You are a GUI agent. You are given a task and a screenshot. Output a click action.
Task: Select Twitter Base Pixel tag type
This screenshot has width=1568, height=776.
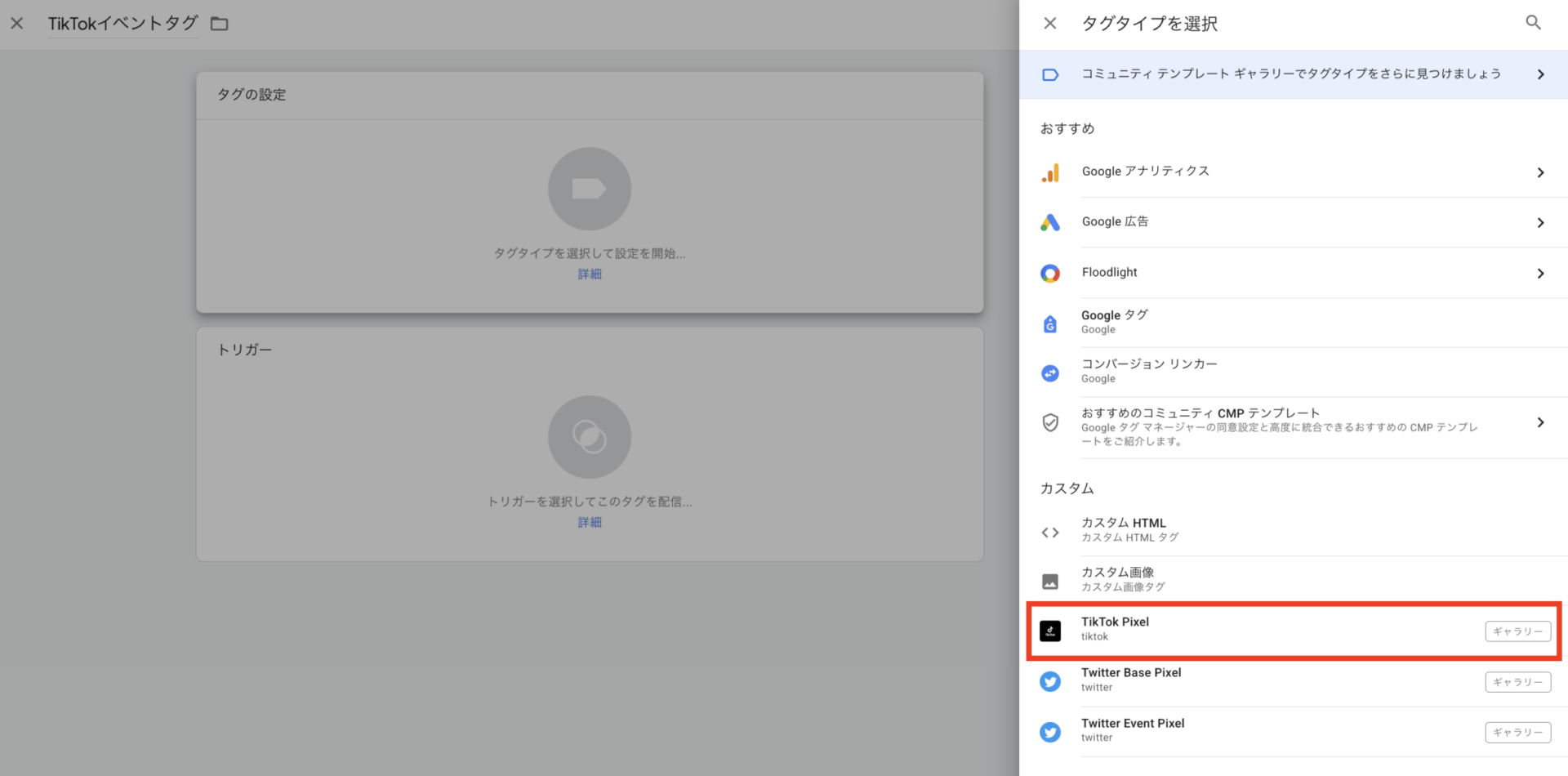point(1294,681)
